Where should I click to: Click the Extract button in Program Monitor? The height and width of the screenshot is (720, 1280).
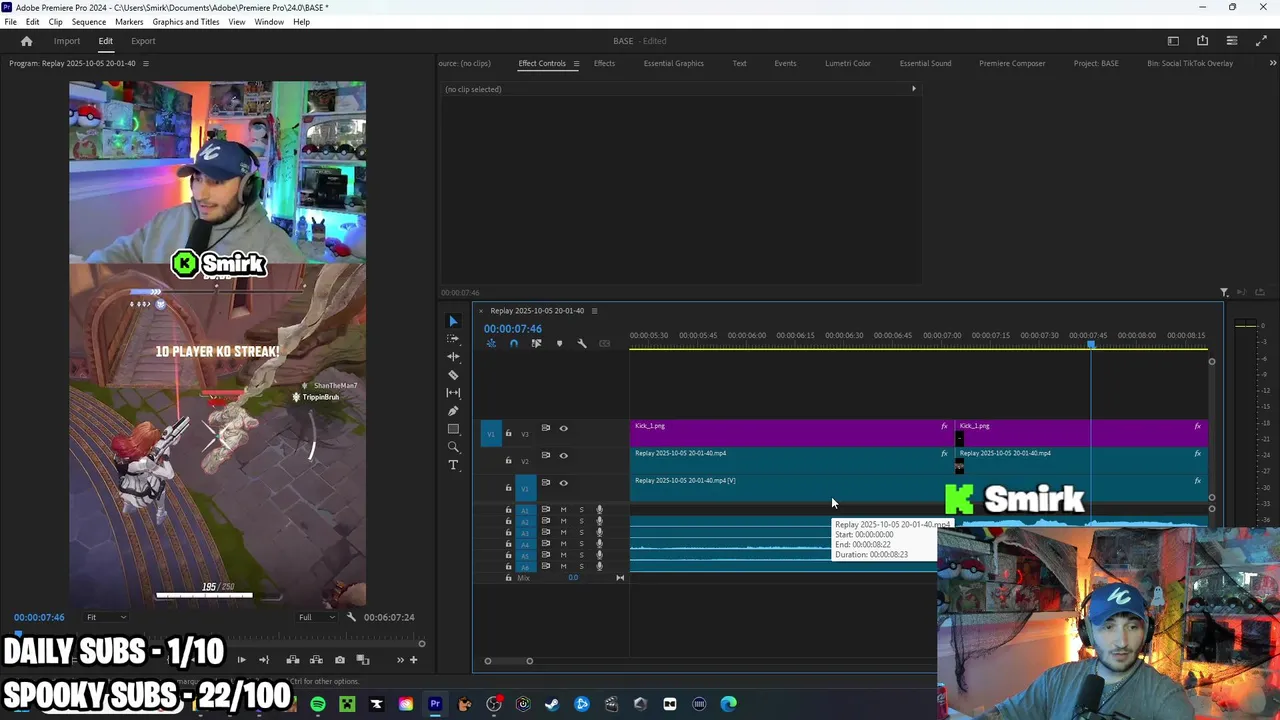click(316, 660)
